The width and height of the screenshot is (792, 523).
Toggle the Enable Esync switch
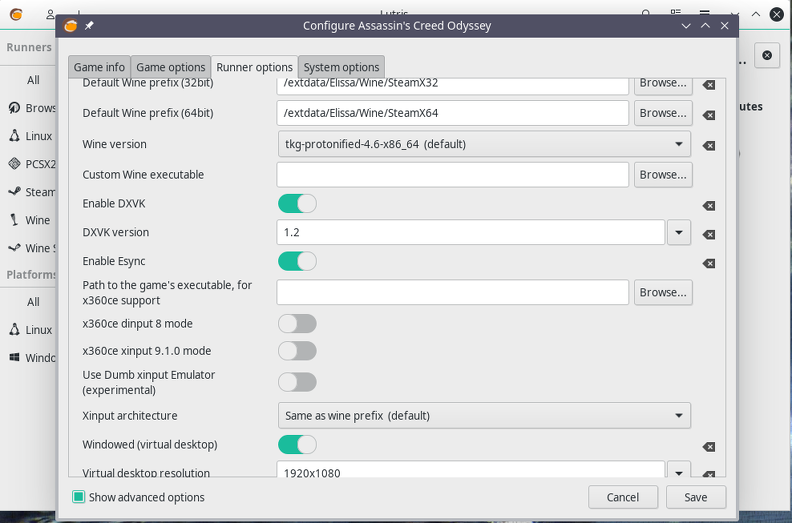298,261
